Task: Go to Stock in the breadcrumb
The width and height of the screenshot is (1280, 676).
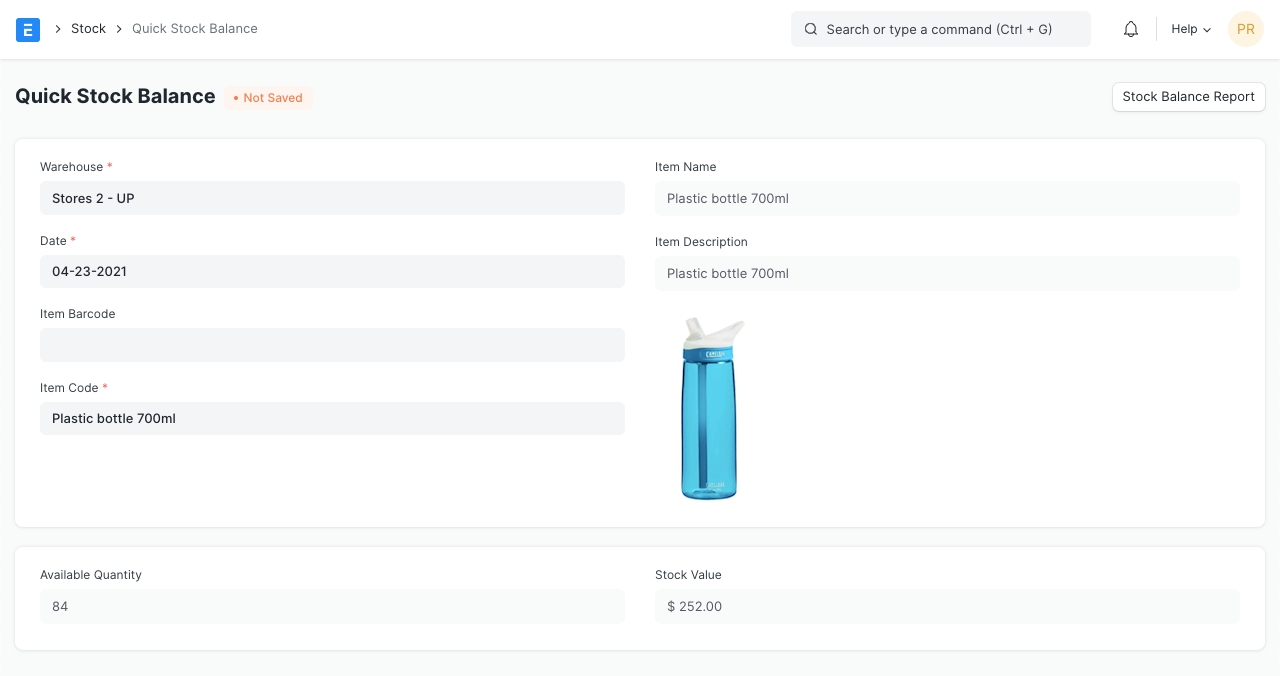Action: point(88,29)
